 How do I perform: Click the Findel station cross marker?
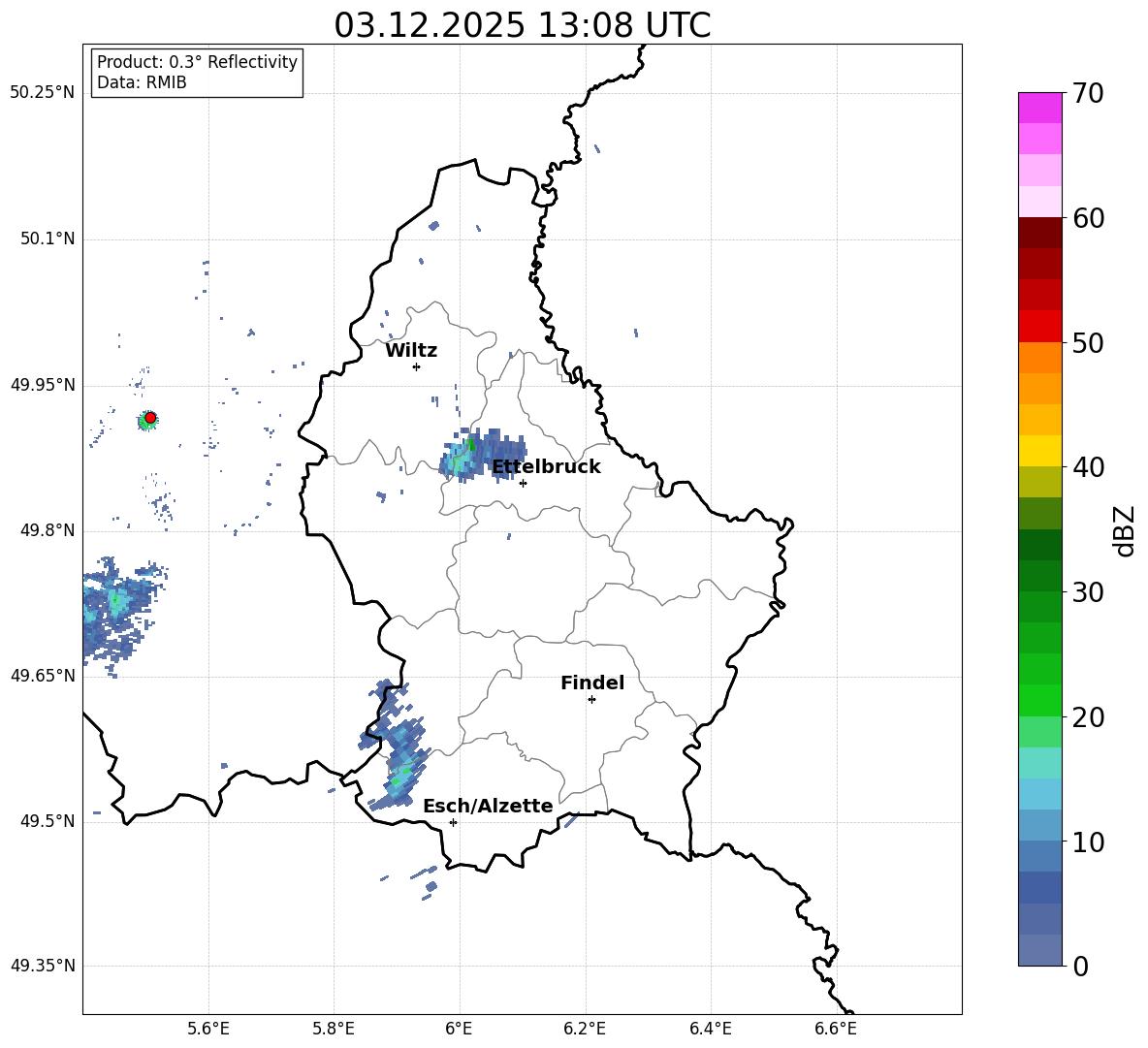[x=591, y=700]
